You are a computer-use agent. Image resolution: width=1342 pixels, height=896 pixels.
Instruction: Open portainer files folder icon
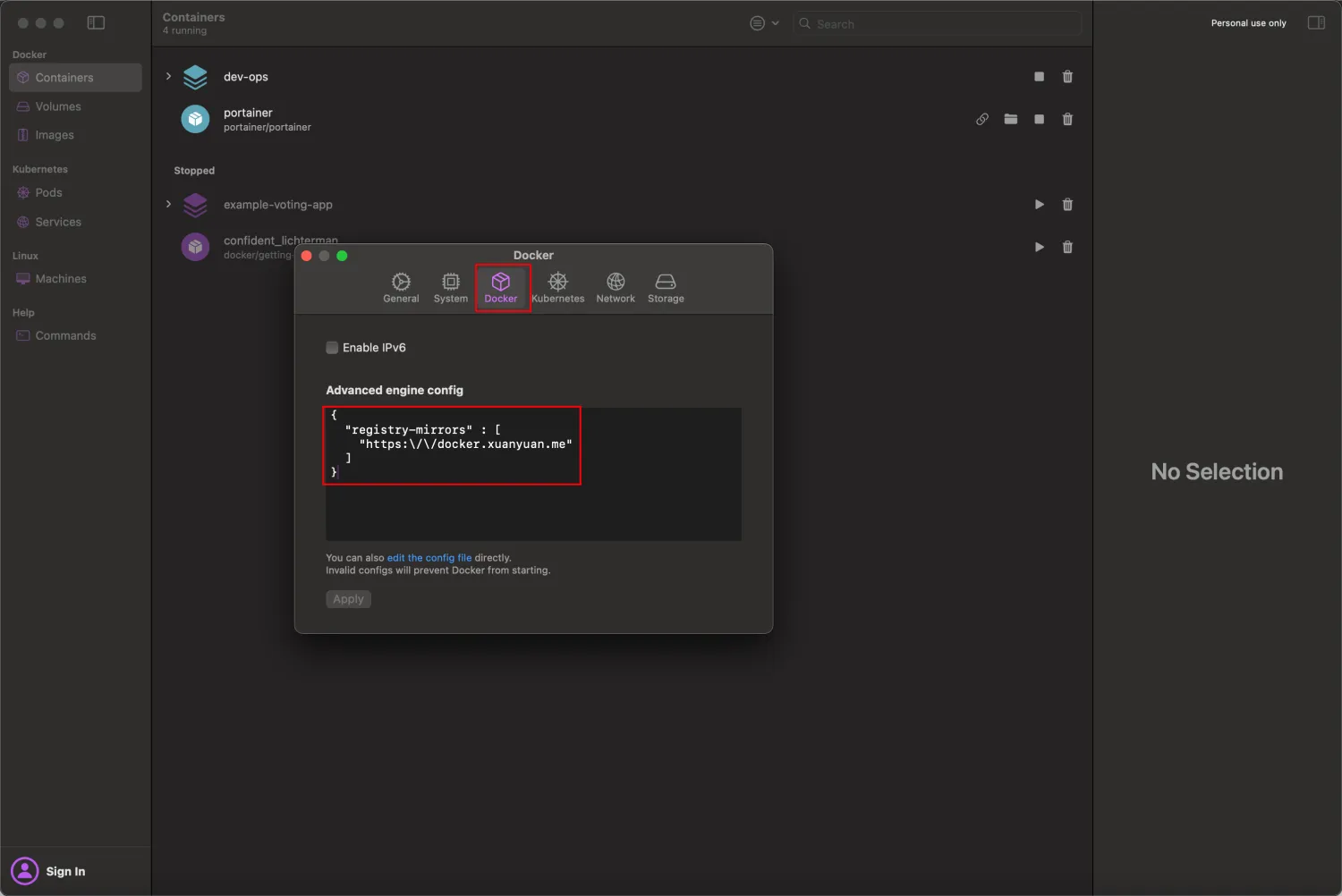click(x=1011, y=119)
